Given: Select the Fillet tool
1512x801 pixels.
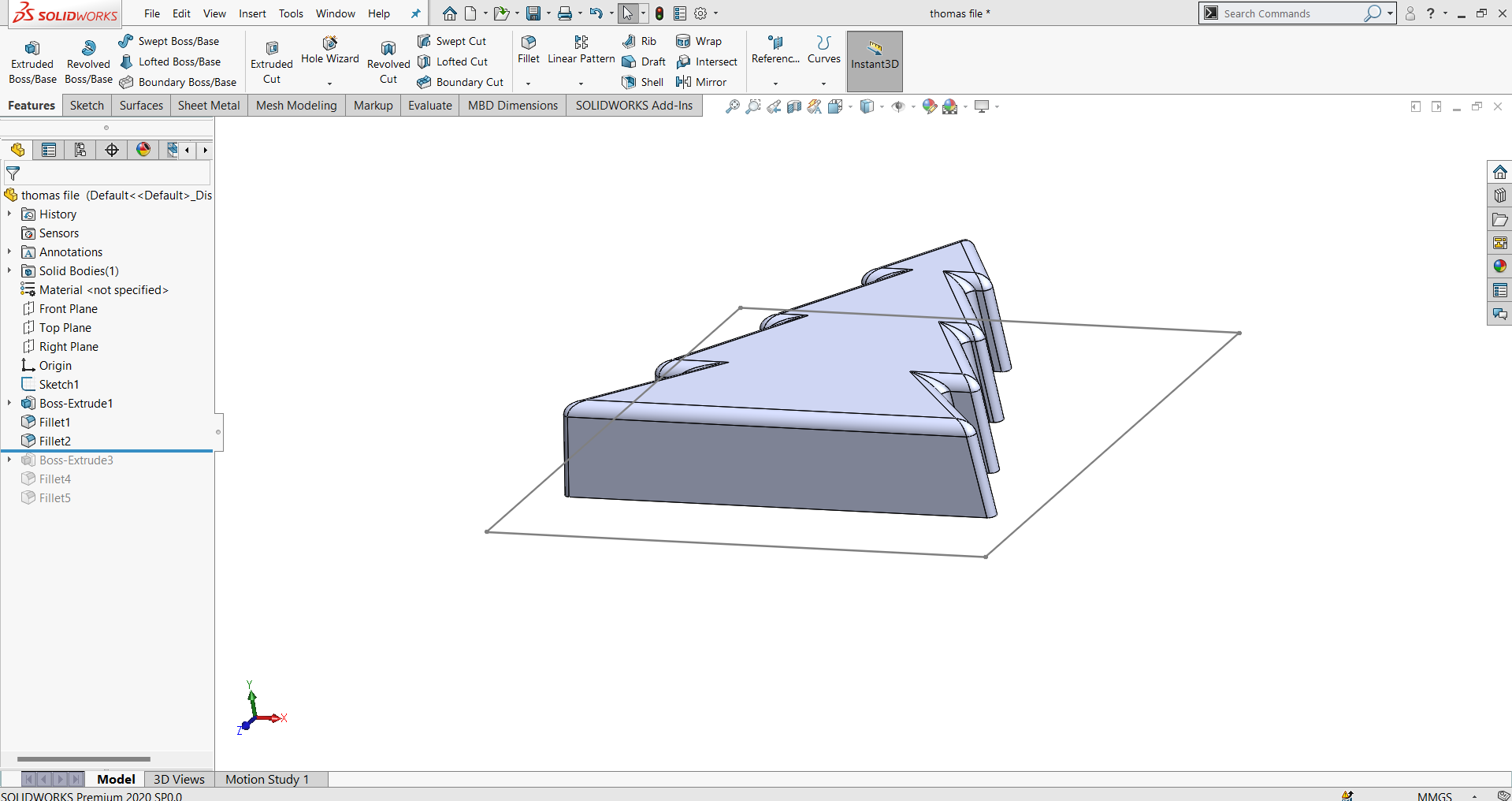Looking at the screenshot, I should coord(529,50).
